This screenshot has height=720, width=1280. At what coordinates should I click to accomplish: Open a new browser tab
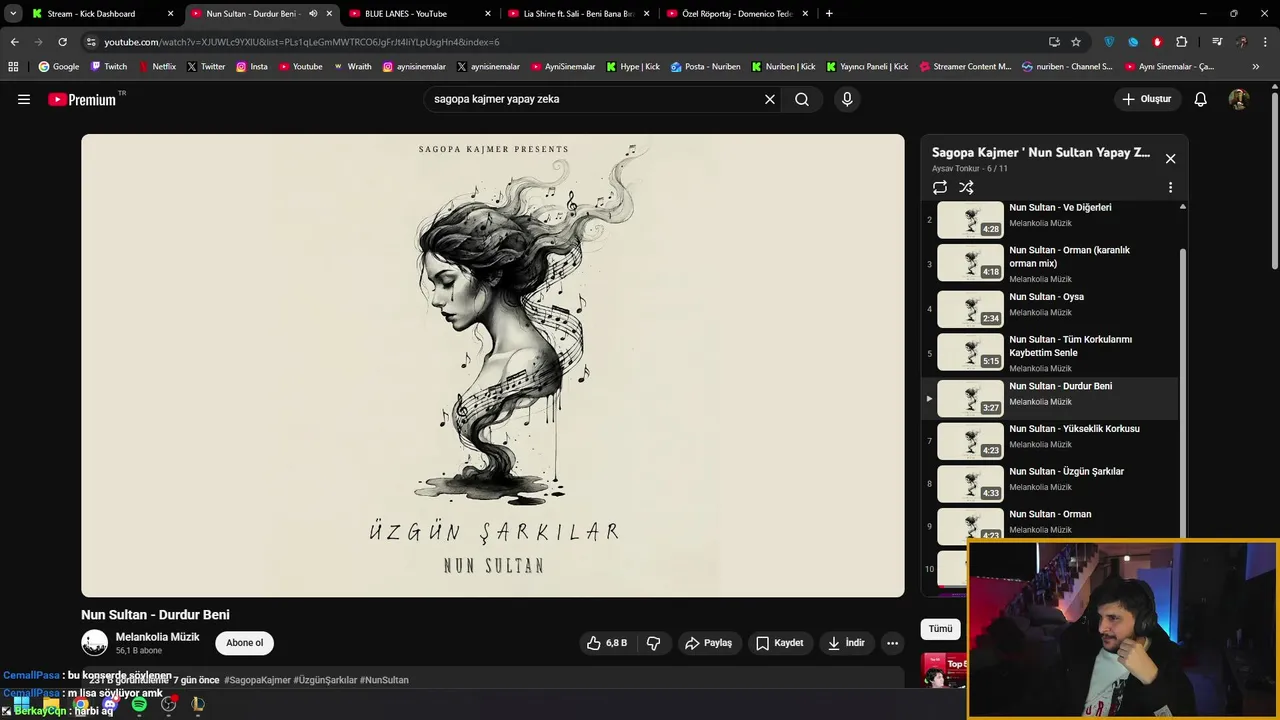[829, 14]
